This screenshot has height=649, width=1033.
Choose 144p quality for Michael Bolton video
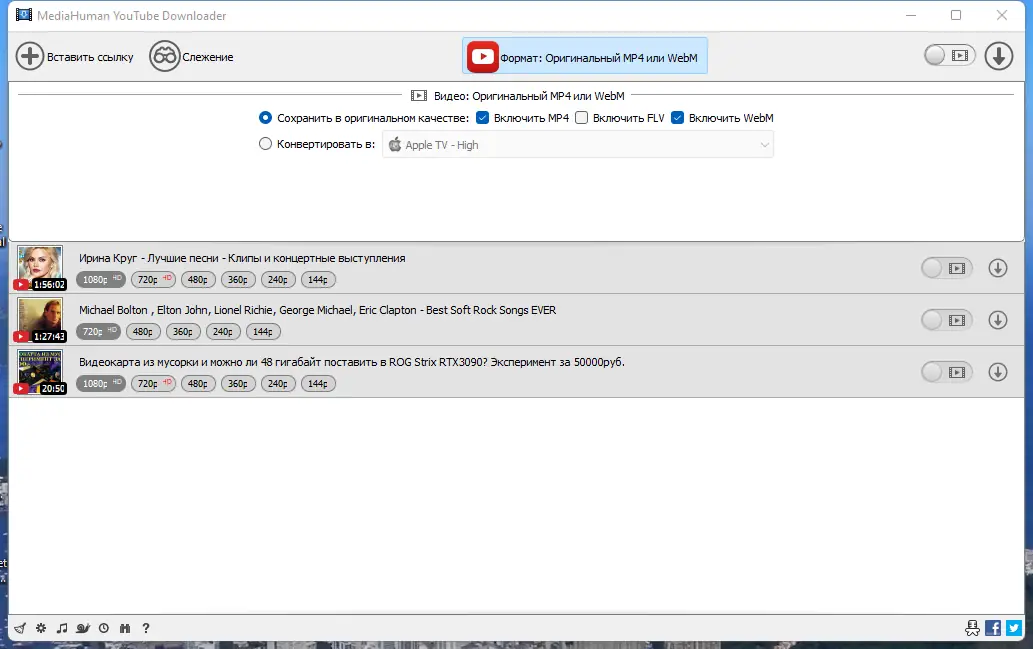(263, 331)
